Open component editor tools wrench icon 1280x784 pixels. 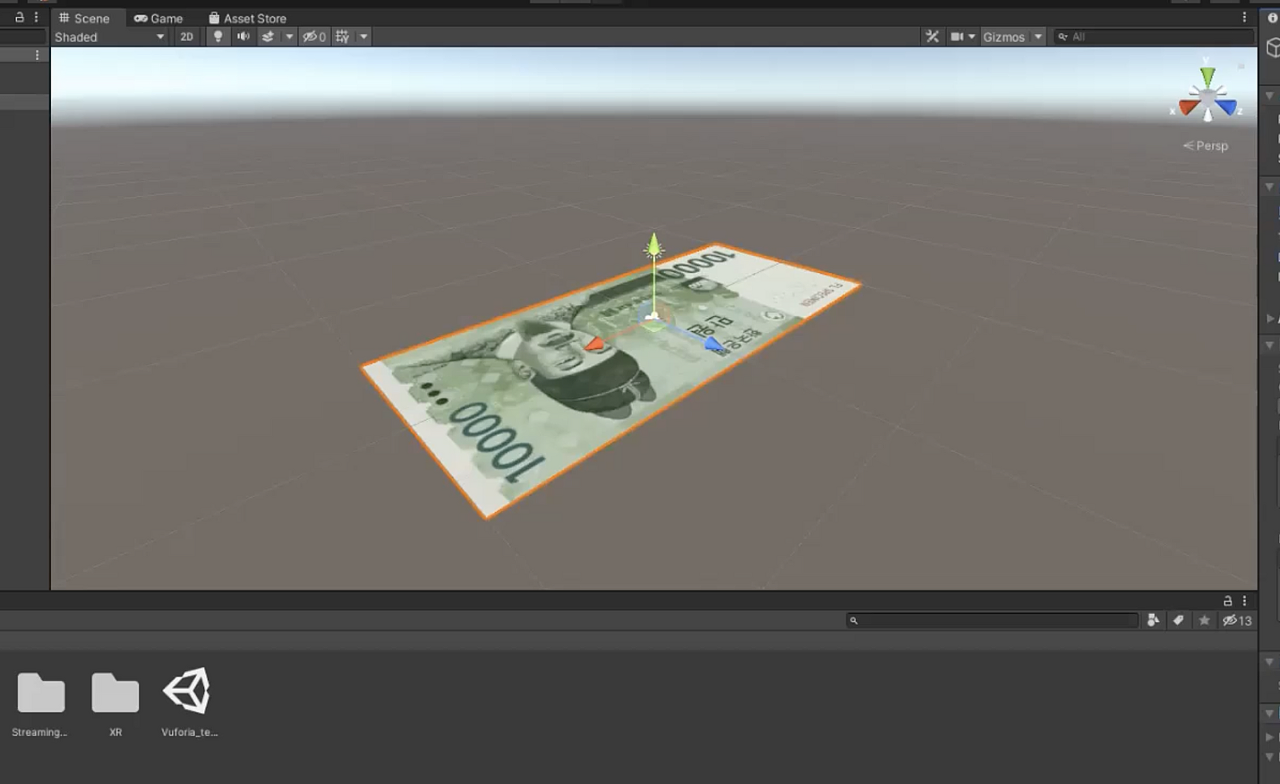click(x=932, y=37)
